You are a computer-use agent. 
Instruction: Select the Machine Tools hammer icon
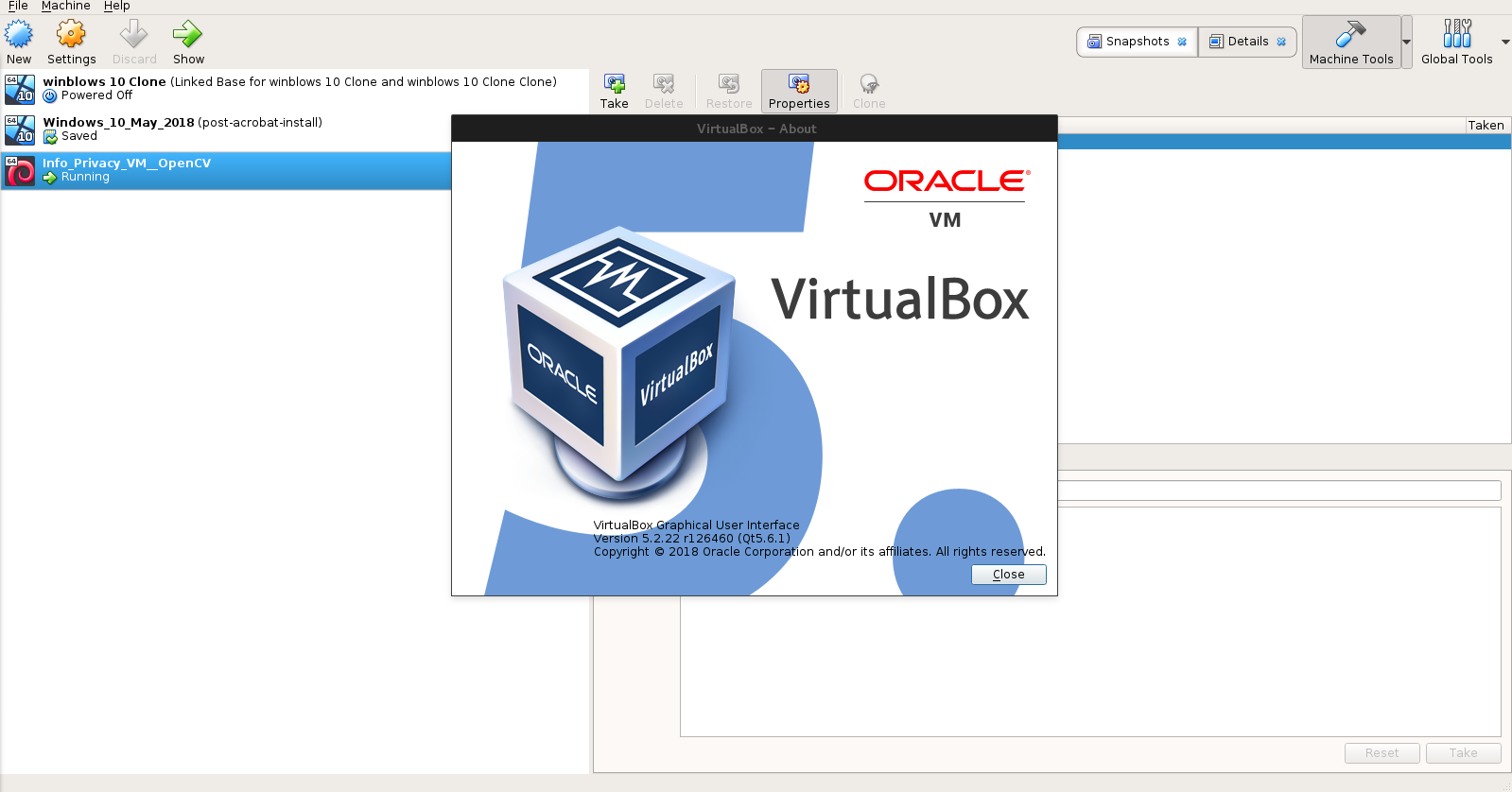pos(1350,35)
